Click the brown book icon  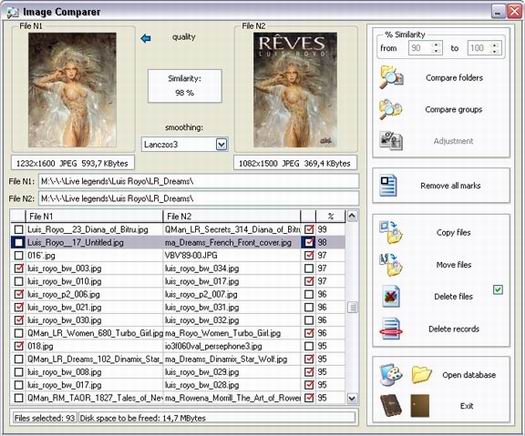pos(391,406)
